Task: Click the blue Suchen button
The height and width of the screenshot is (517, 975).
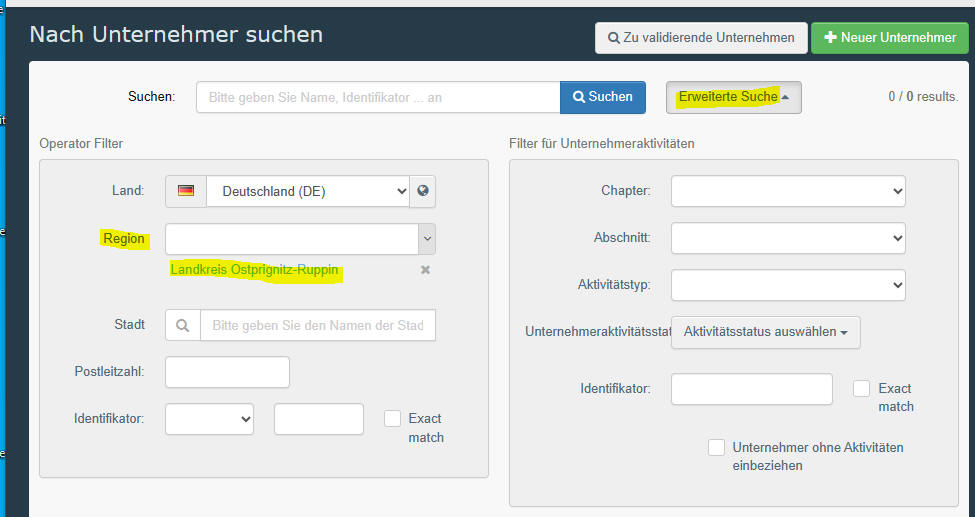Action: pos(603,97)
